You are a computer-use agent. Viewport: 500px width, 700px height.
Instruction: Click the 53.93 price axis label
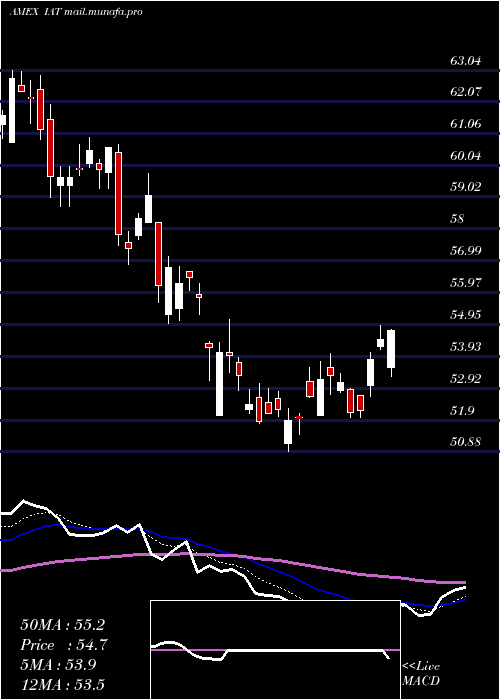[466, 346]
